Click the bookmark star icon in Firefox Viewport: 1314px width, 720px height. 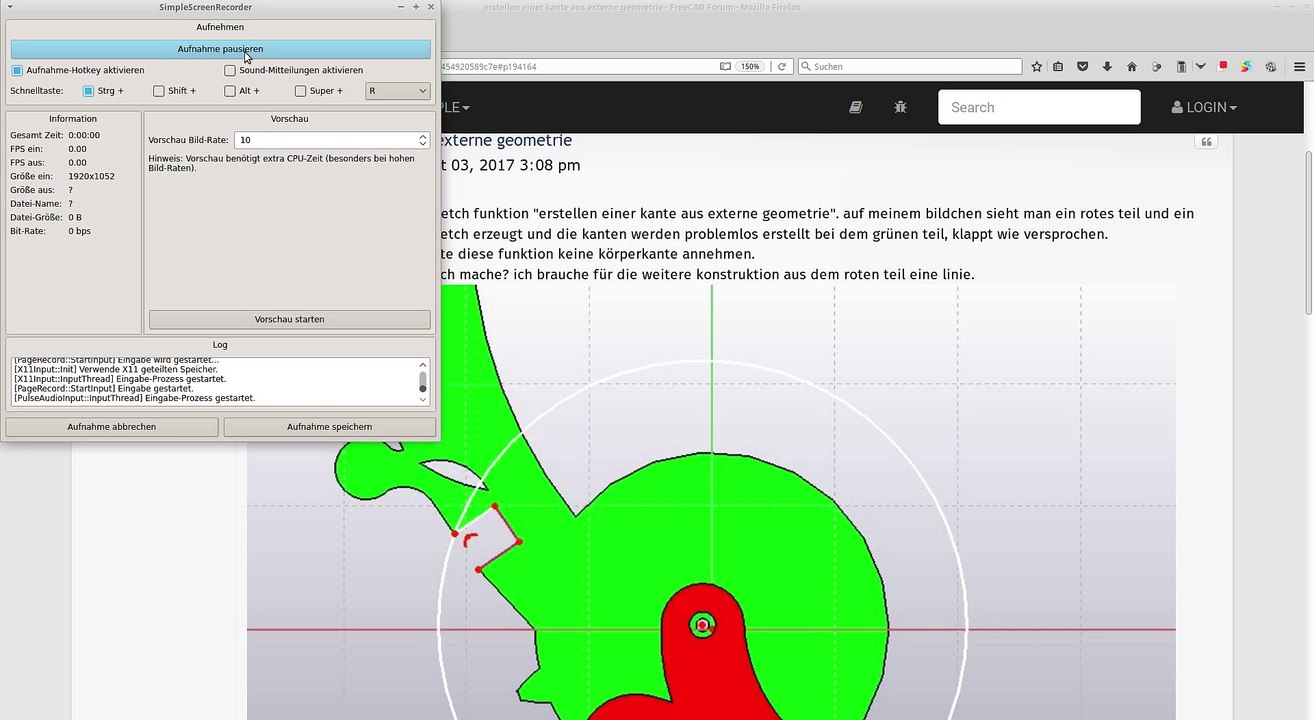pos(1036,67)
